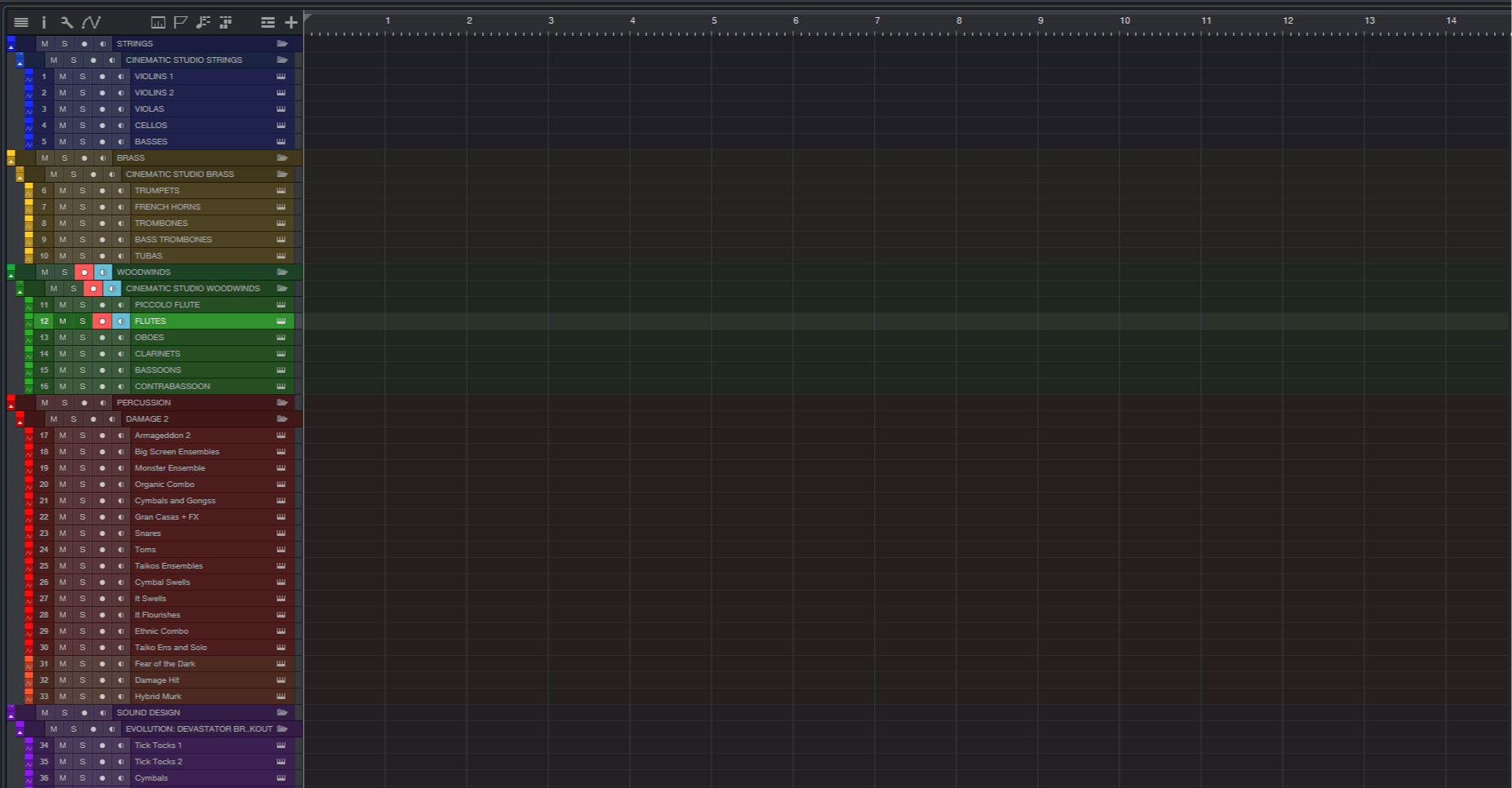Jump to bar 13 on the timeline ruler
Viewport: 1512px width, 788px height.
(1369, 20)
